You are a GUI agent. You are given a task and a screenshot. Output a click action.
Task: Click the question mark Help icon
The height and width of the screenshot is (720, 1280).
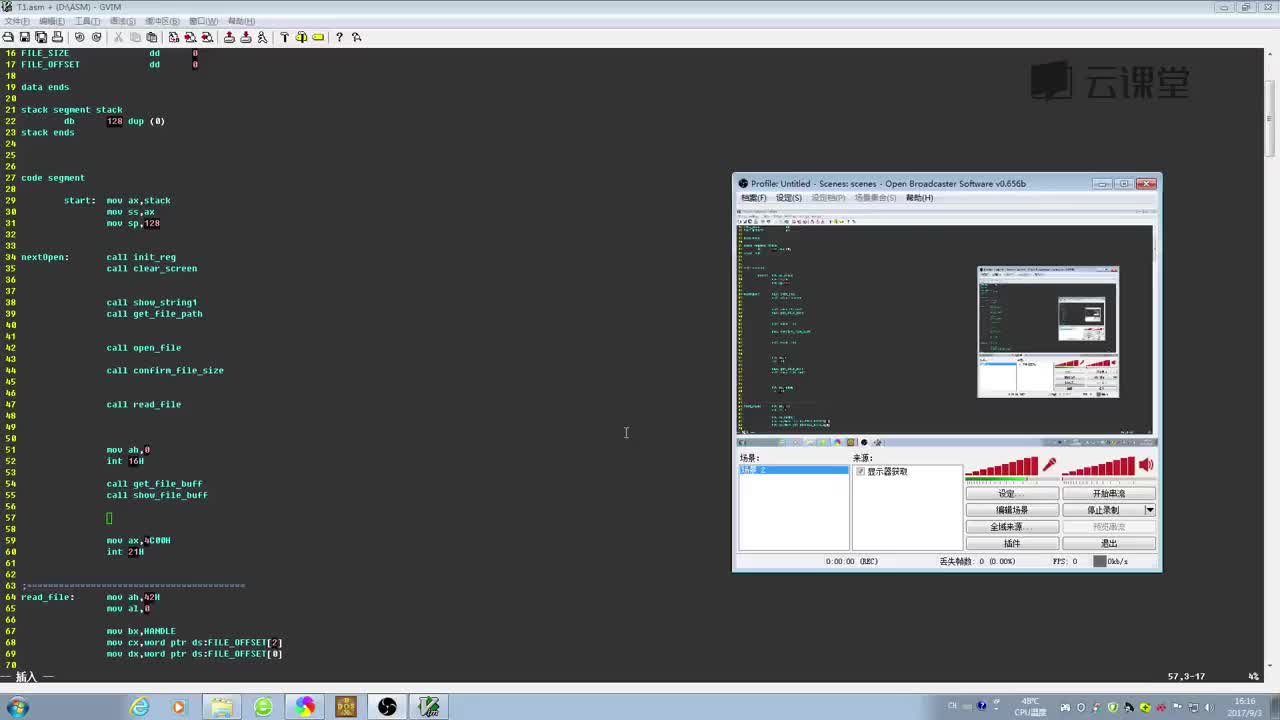click(339, 37)
